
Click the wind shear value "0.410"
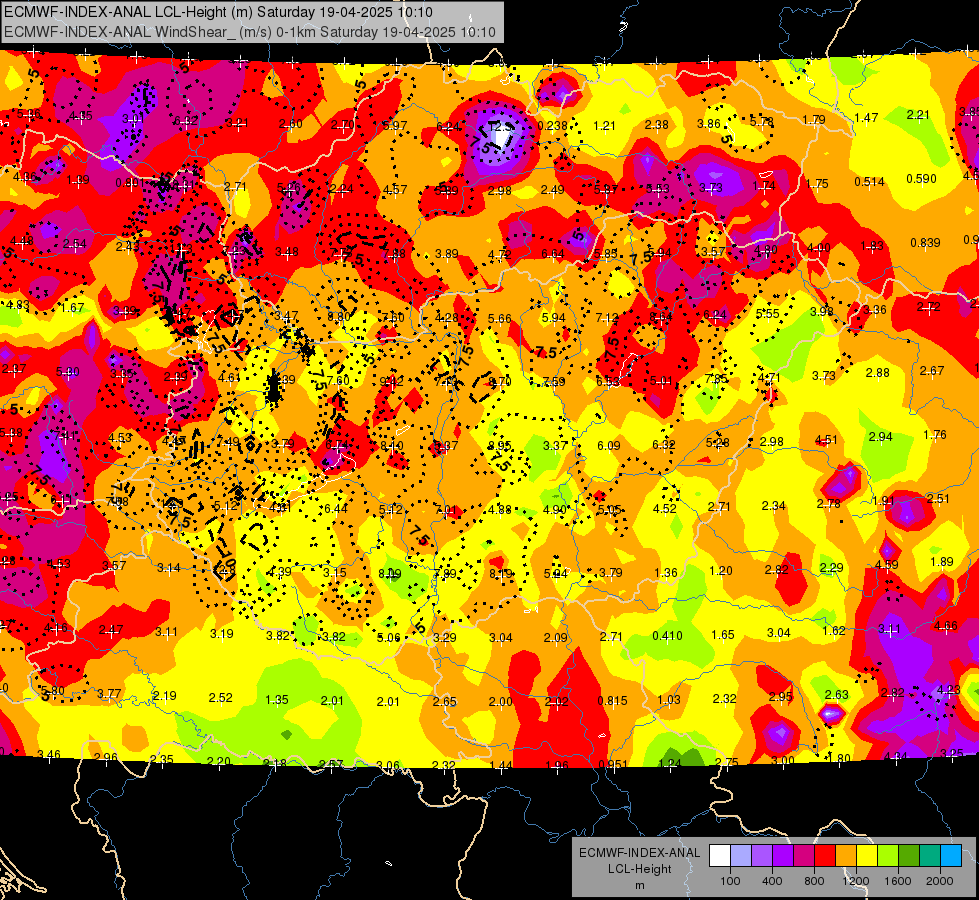tap(667, 636)
